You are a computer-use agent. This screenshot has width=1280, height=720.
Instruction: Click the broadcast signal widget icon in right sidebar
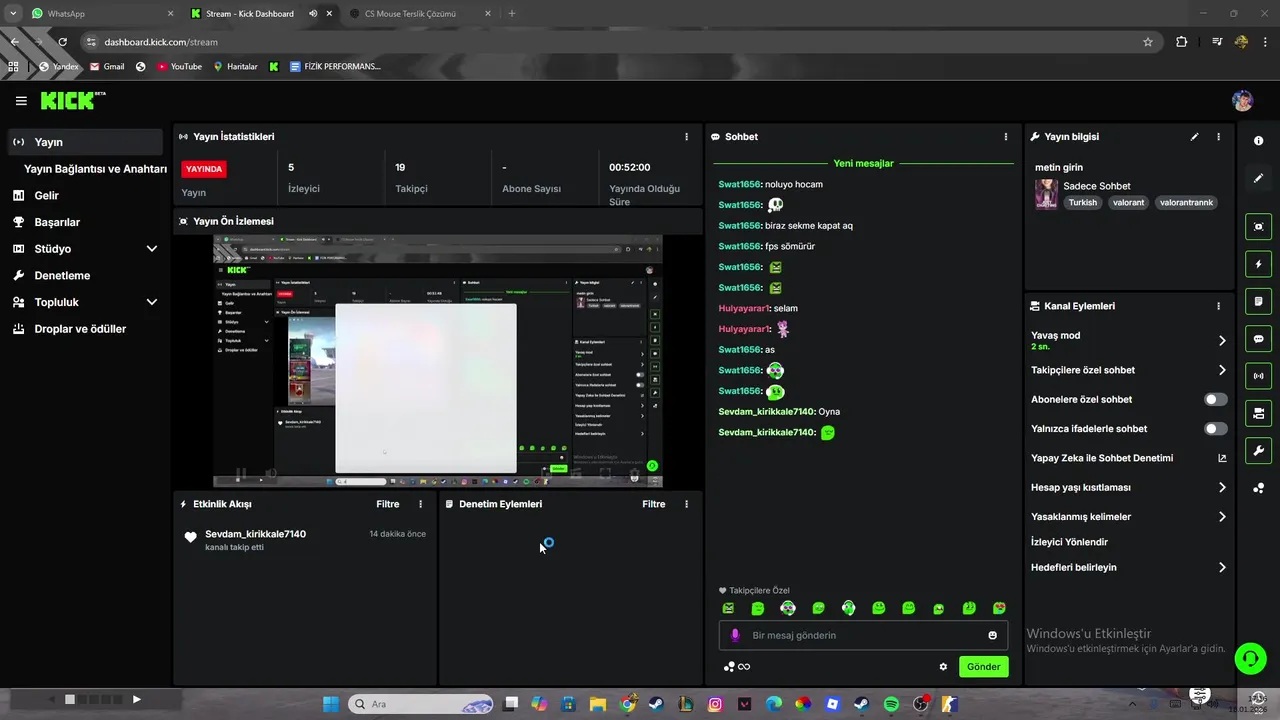click(x=1258, y=376)
